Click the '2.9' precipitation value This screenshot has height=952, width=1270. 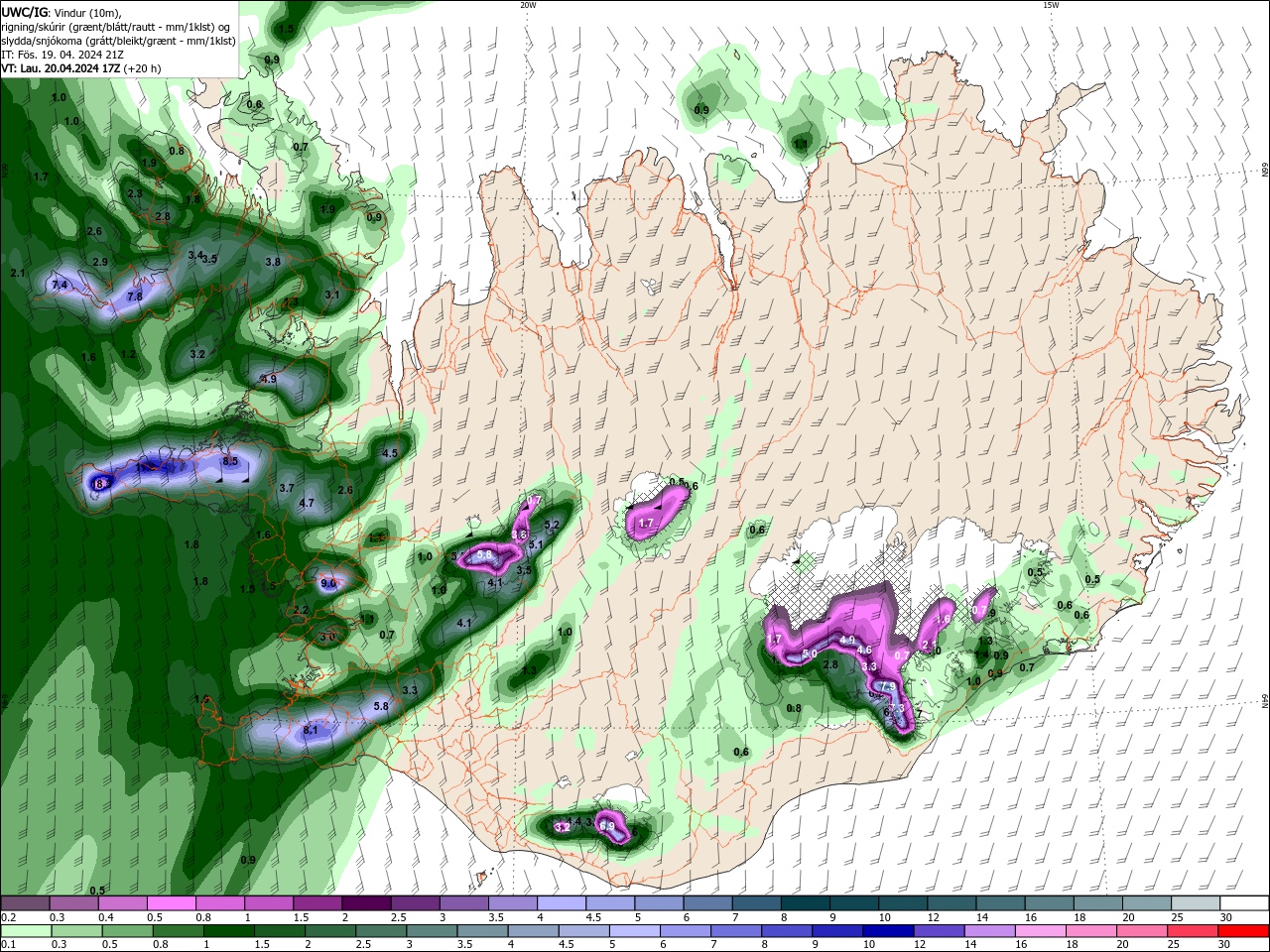point(100,261)
